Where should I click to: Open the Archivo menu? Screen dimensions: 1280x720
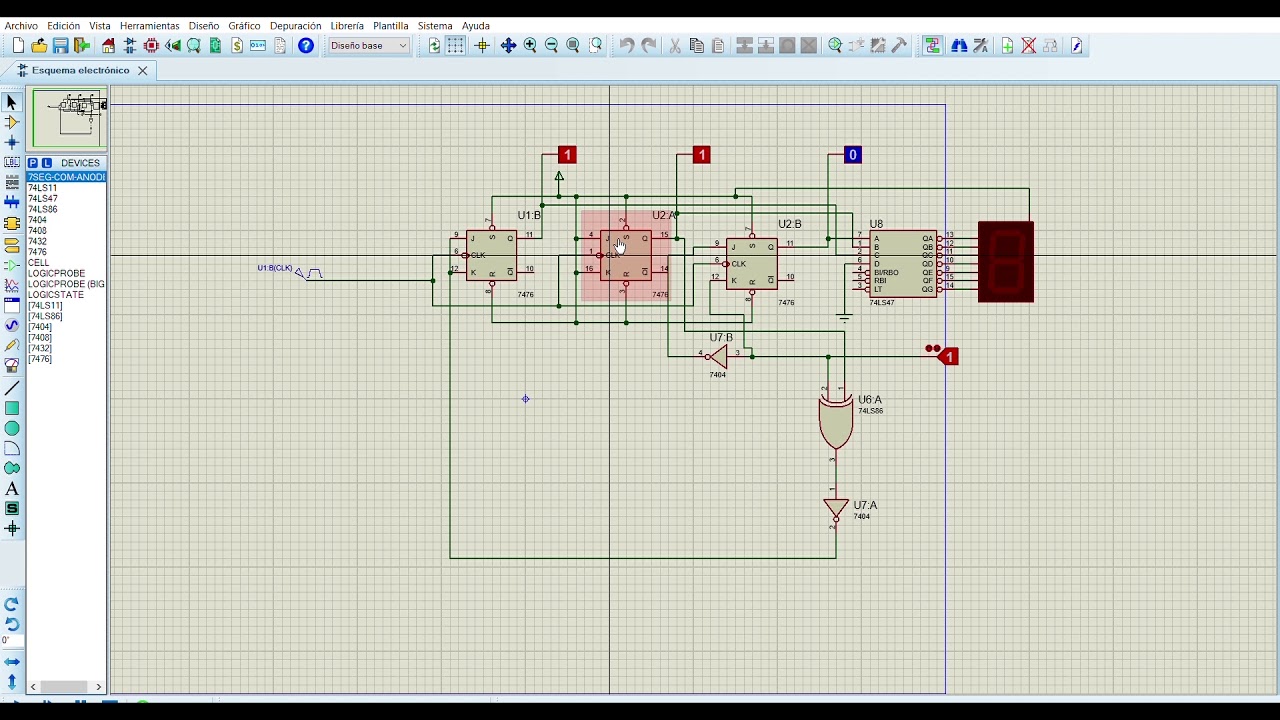(21, 26)
